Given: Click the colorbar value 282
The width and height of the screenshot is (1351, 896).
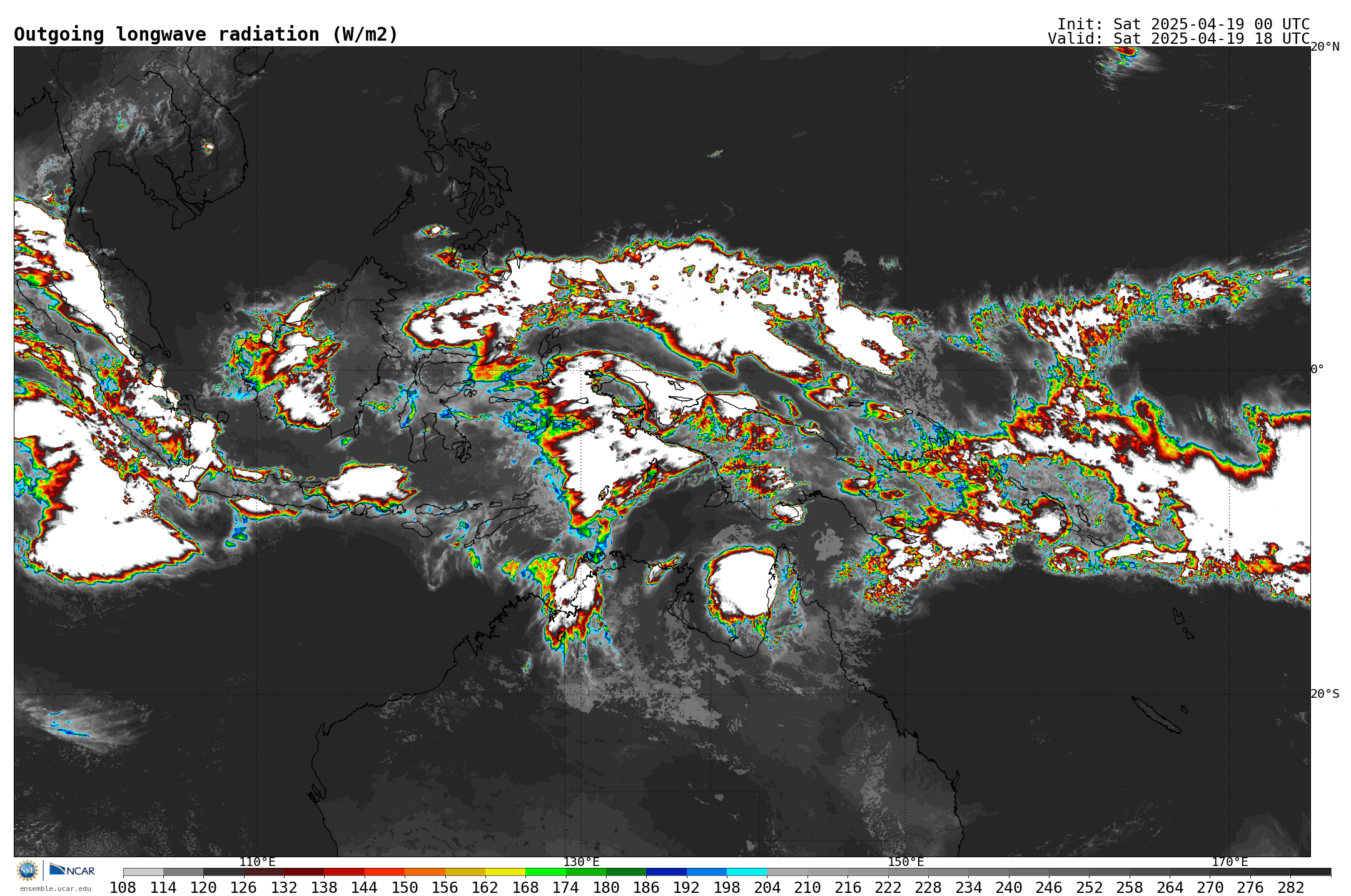Looking at the screenshot, I should point(1290,888).
